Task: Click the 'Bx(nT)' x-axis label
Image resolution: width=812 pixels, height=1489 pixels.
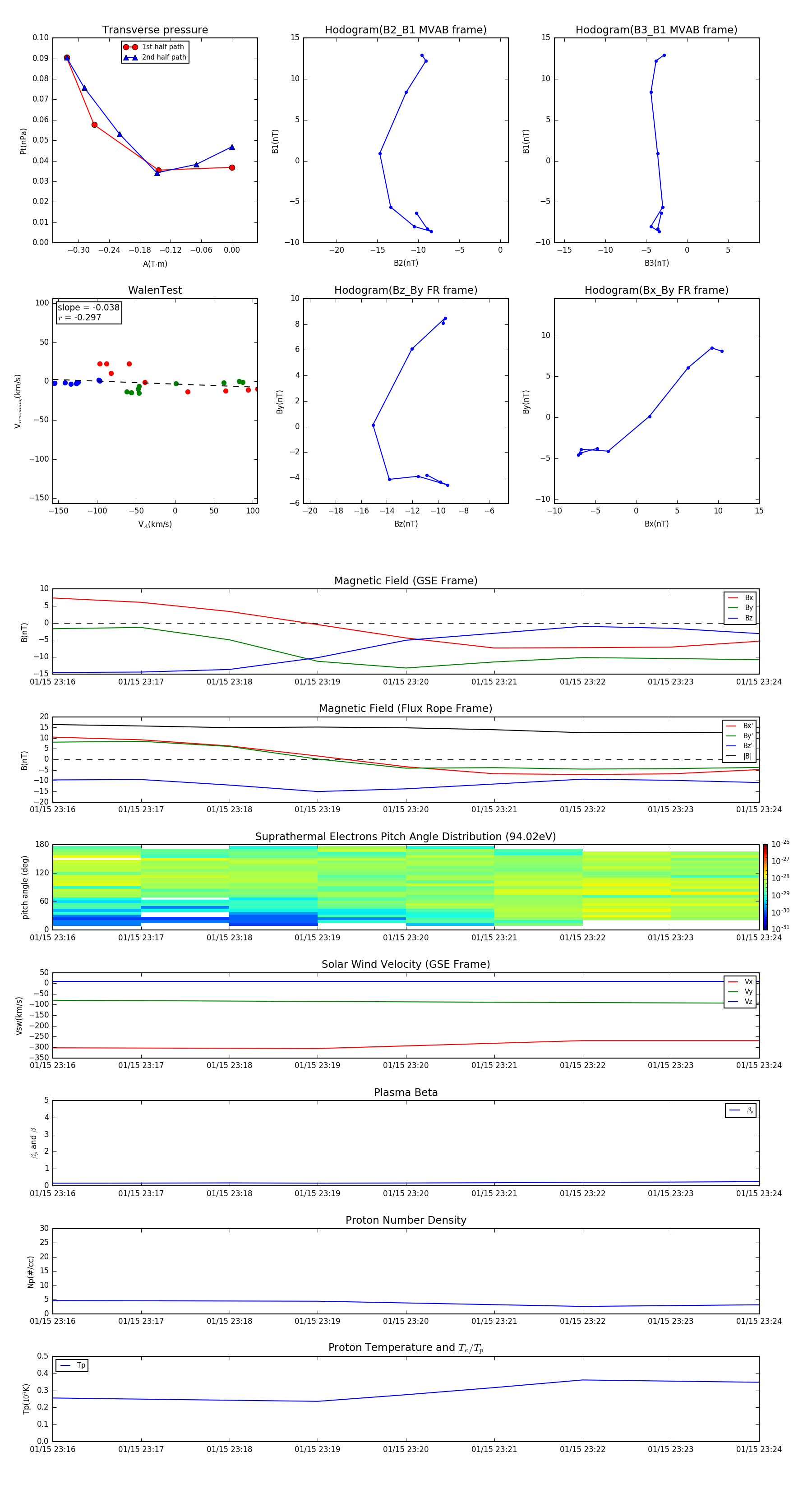Action: coord(656,524)
